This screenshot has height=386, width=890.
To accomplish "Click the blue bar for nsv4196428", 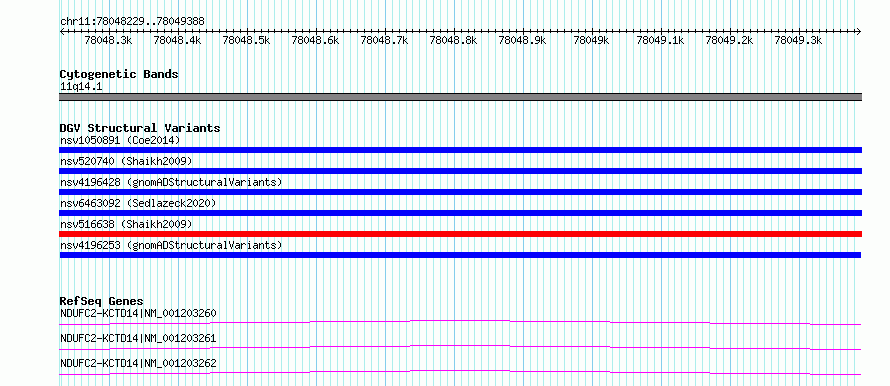I will (460, 192).
